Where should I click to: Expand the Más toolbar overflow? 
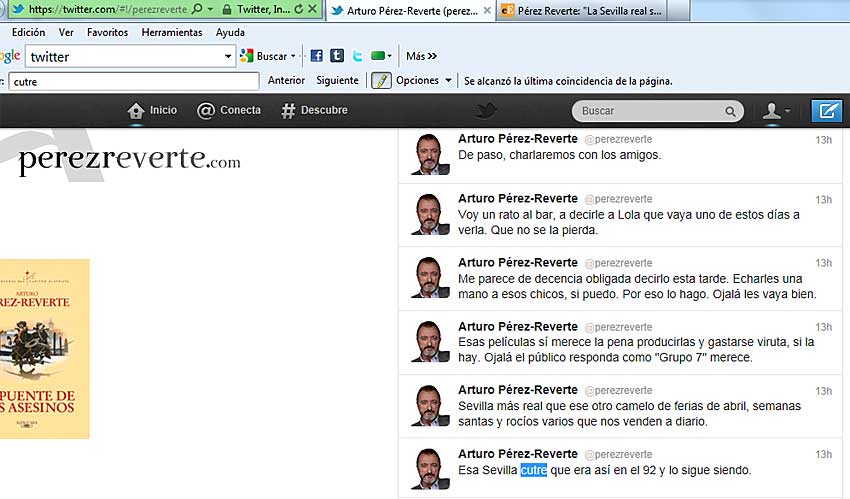421,56
